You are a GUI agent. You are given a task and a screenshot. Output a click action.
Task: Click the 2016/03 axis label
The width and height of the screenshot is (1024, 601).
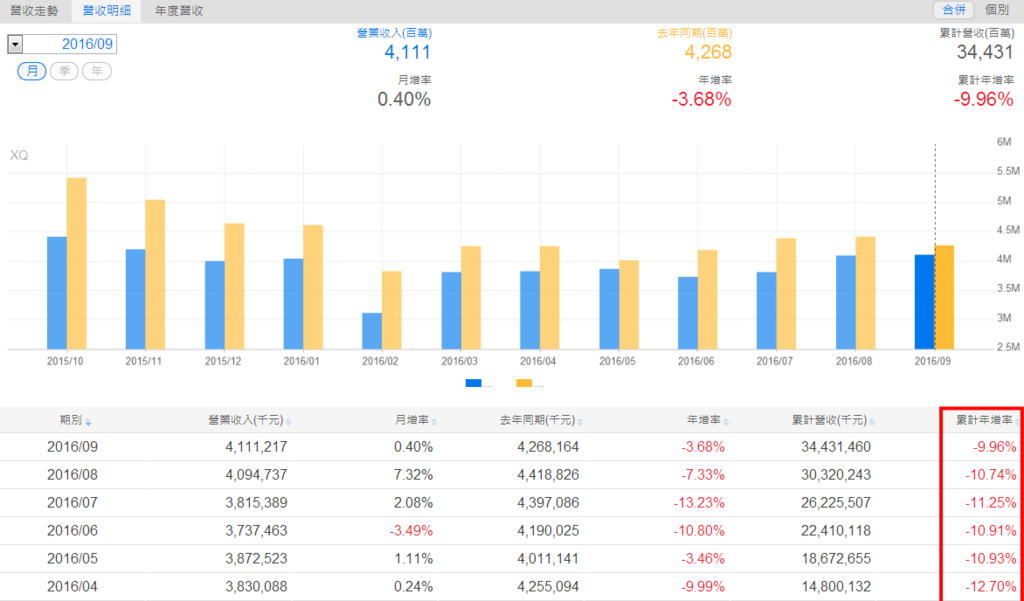tap(459, 361)
